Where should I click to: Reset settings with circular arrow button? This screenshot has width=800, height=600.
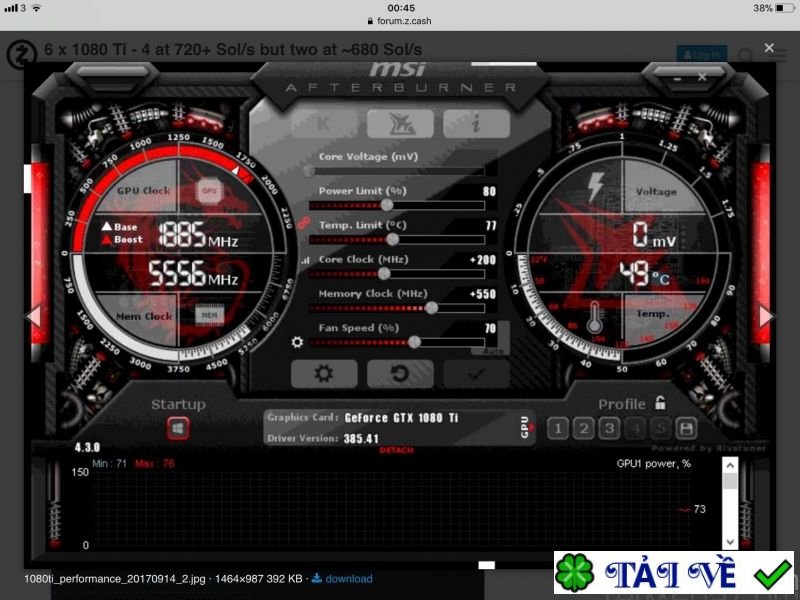[400, 373]
